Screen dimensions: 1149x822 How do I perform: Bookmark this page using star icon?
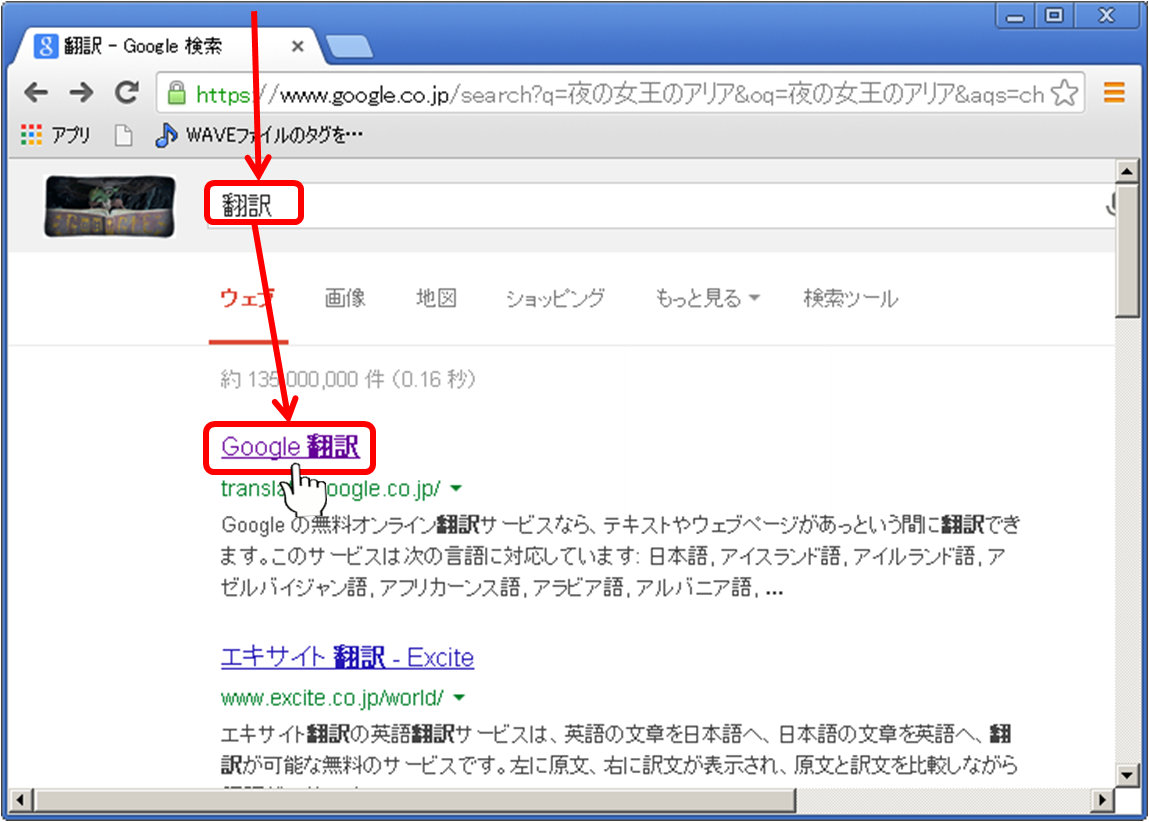1066,94
